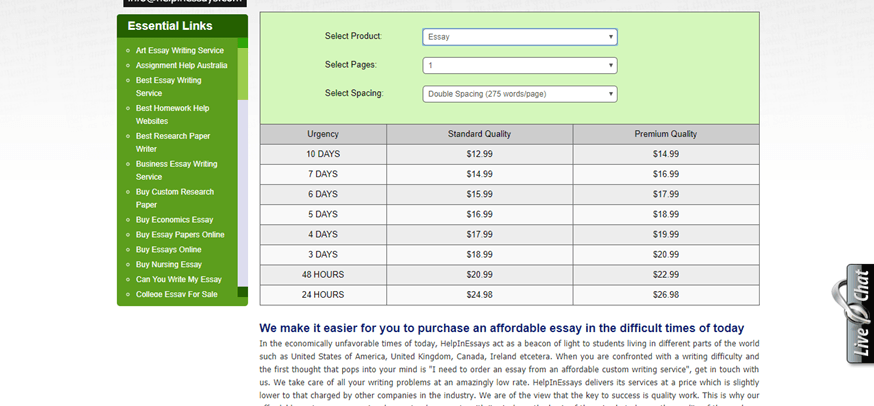Viewport: 874px width, 406px height.
Task: Click the $19.99 premium price
Action: (x=666, y=235)
